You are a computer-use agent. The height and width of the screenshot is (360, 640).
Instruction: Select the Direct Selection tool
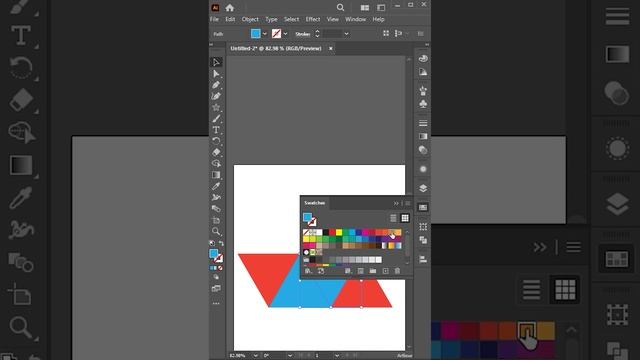pos(216,73)
